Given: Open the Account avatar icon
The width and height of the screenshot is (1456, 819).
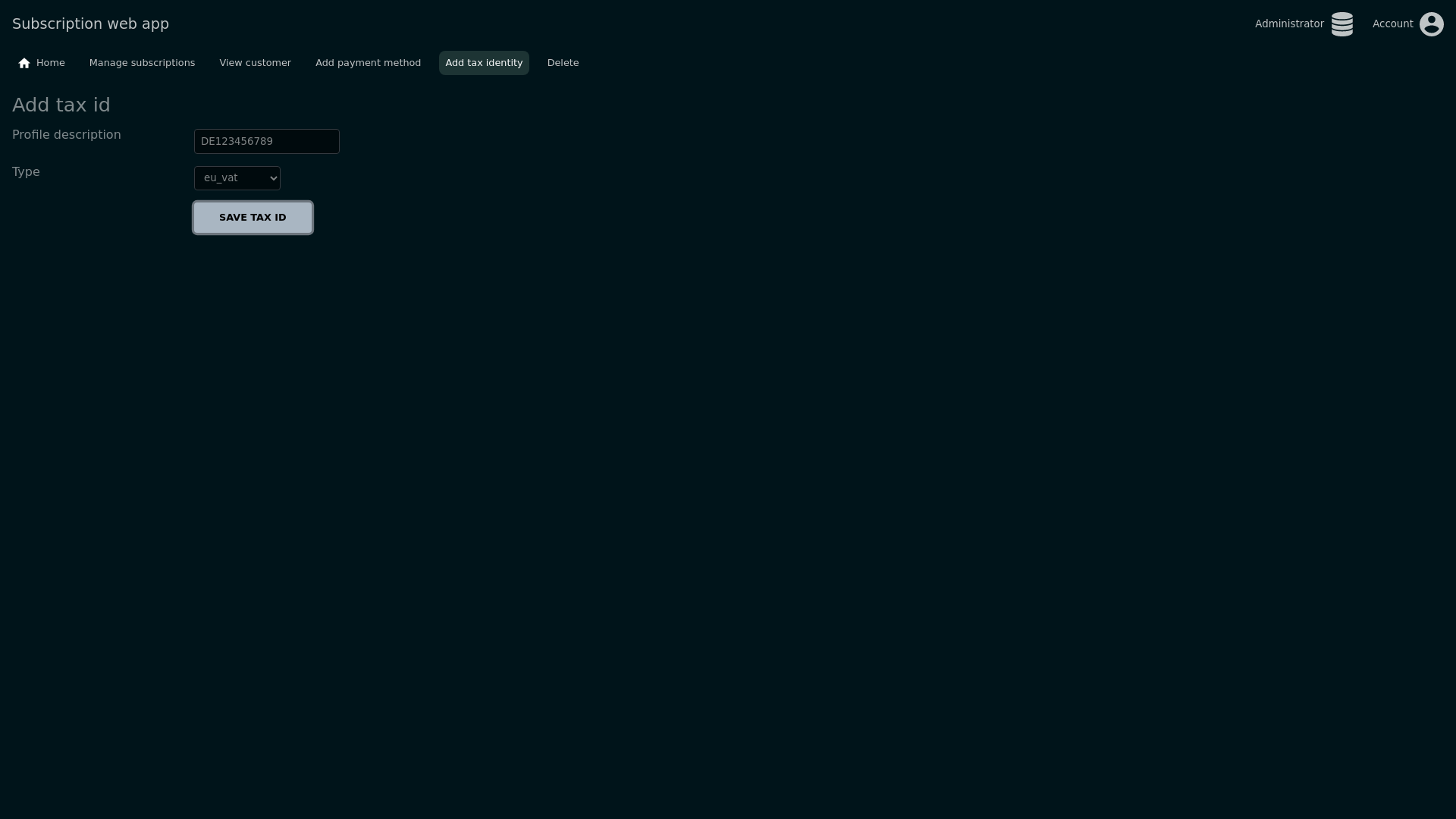Looking at the screenshot, I should click(x=1431, y=24).
